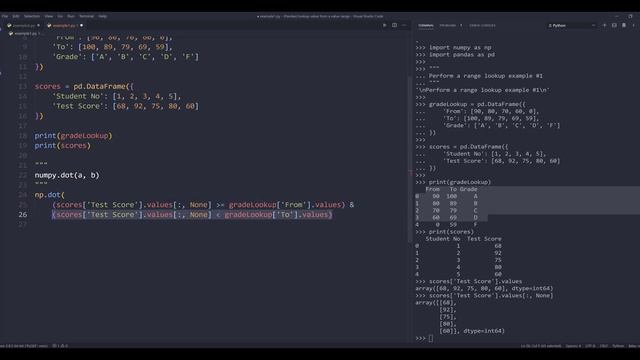This screenshot has height=360, width=640.
Task: Click the CRLF end-of-line setting in status bar
Action: [604, 346]
